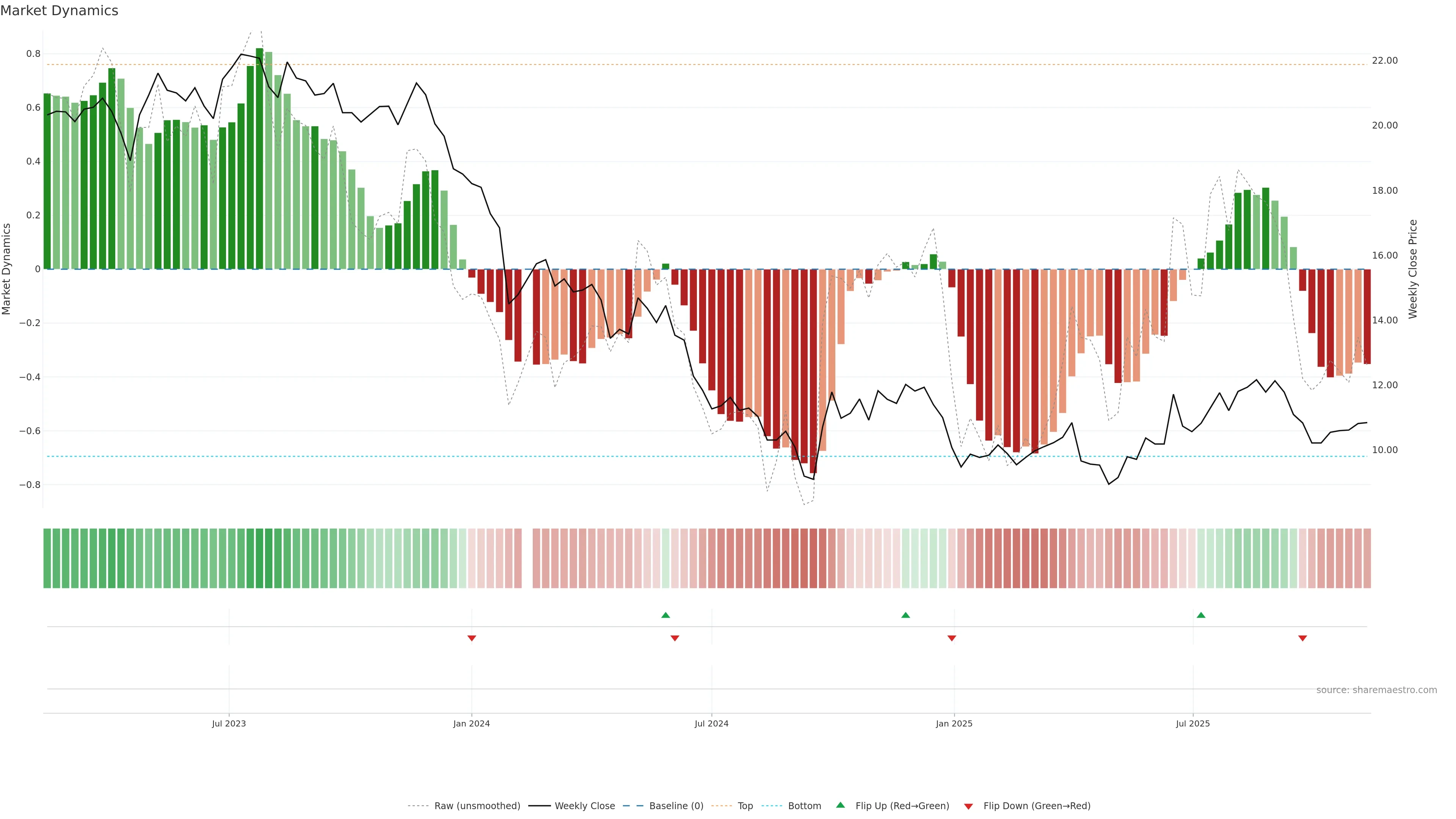1456x819 pixels.
Task: Click the Jan 2025 x-axis label
Action: click(954, 723)
